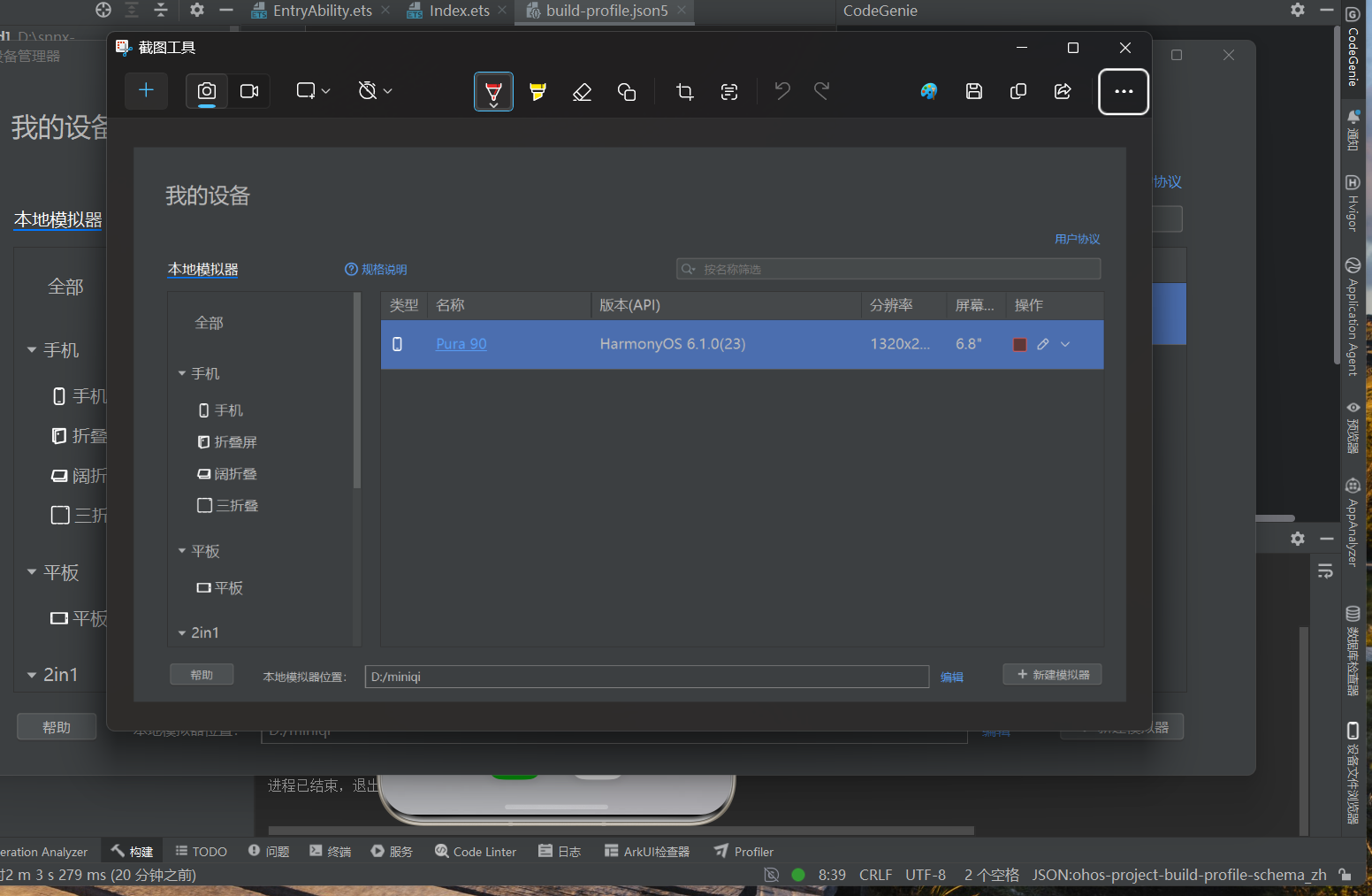Screen dimensions: 1372x896
Task: Open the TODO tool window
Action: tap(201, 852)
